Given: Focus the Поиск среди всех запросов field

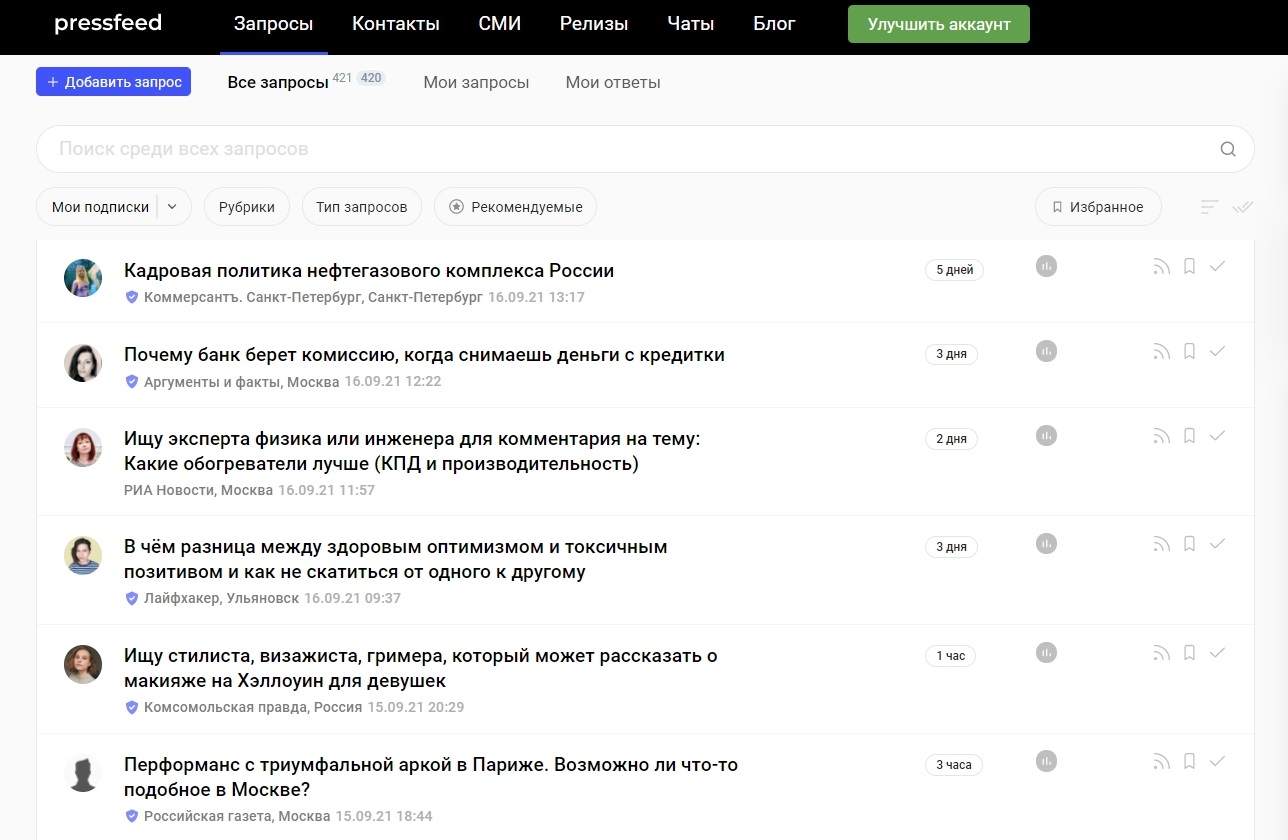Looking at the screenshot, I should (645, 149).
